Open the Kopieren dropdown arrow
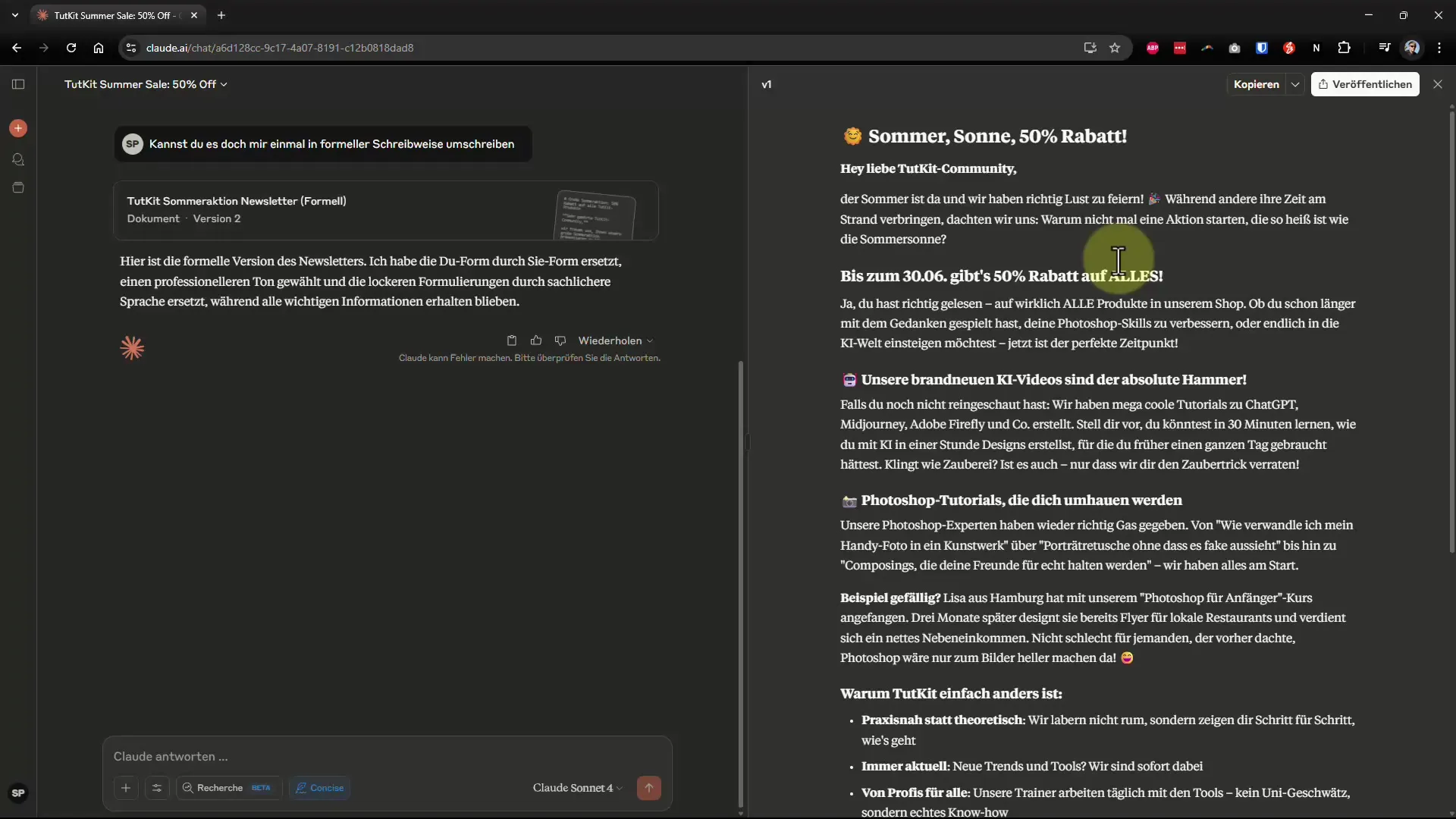This screenshot has height=819, width=1456. point(1295,84)
